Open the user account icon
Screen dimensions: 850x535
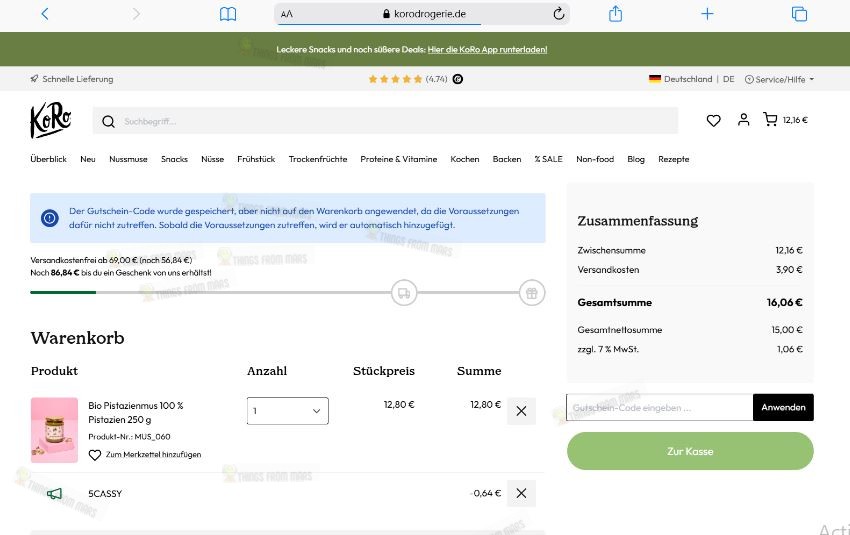(x=743, y=120)
